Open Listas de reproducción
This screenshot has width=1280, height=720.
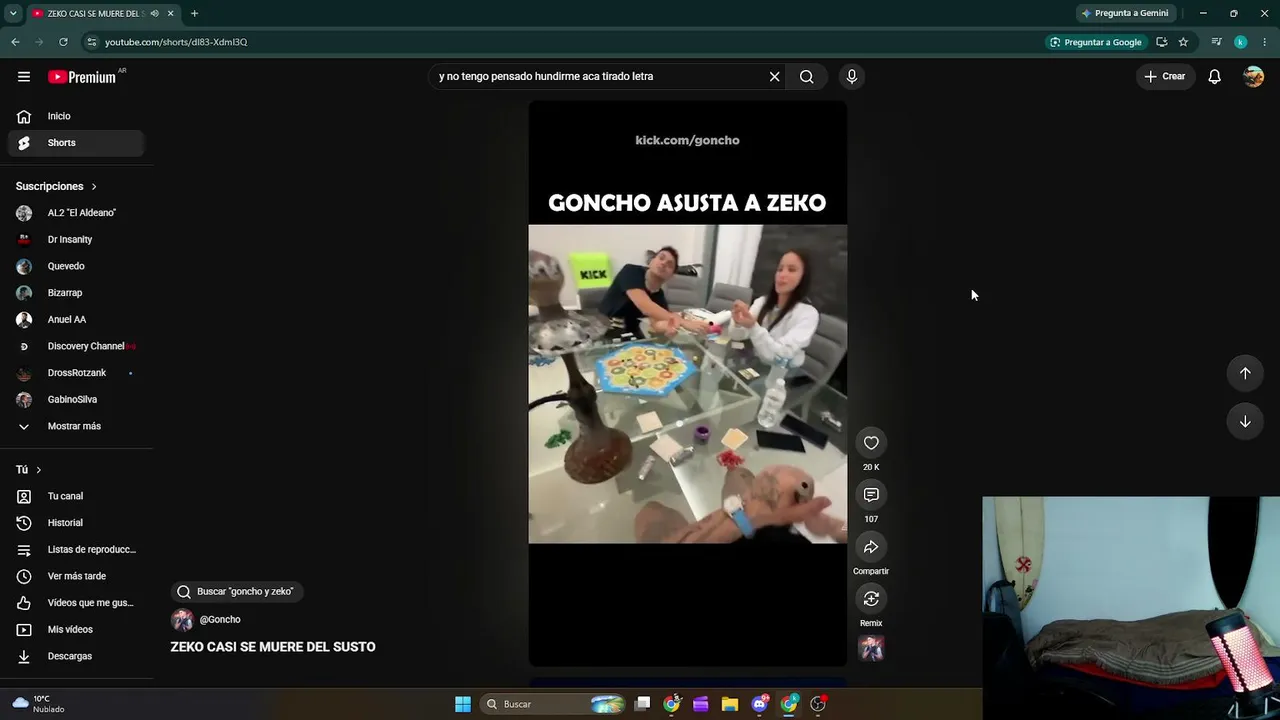[x=76, y=549]
